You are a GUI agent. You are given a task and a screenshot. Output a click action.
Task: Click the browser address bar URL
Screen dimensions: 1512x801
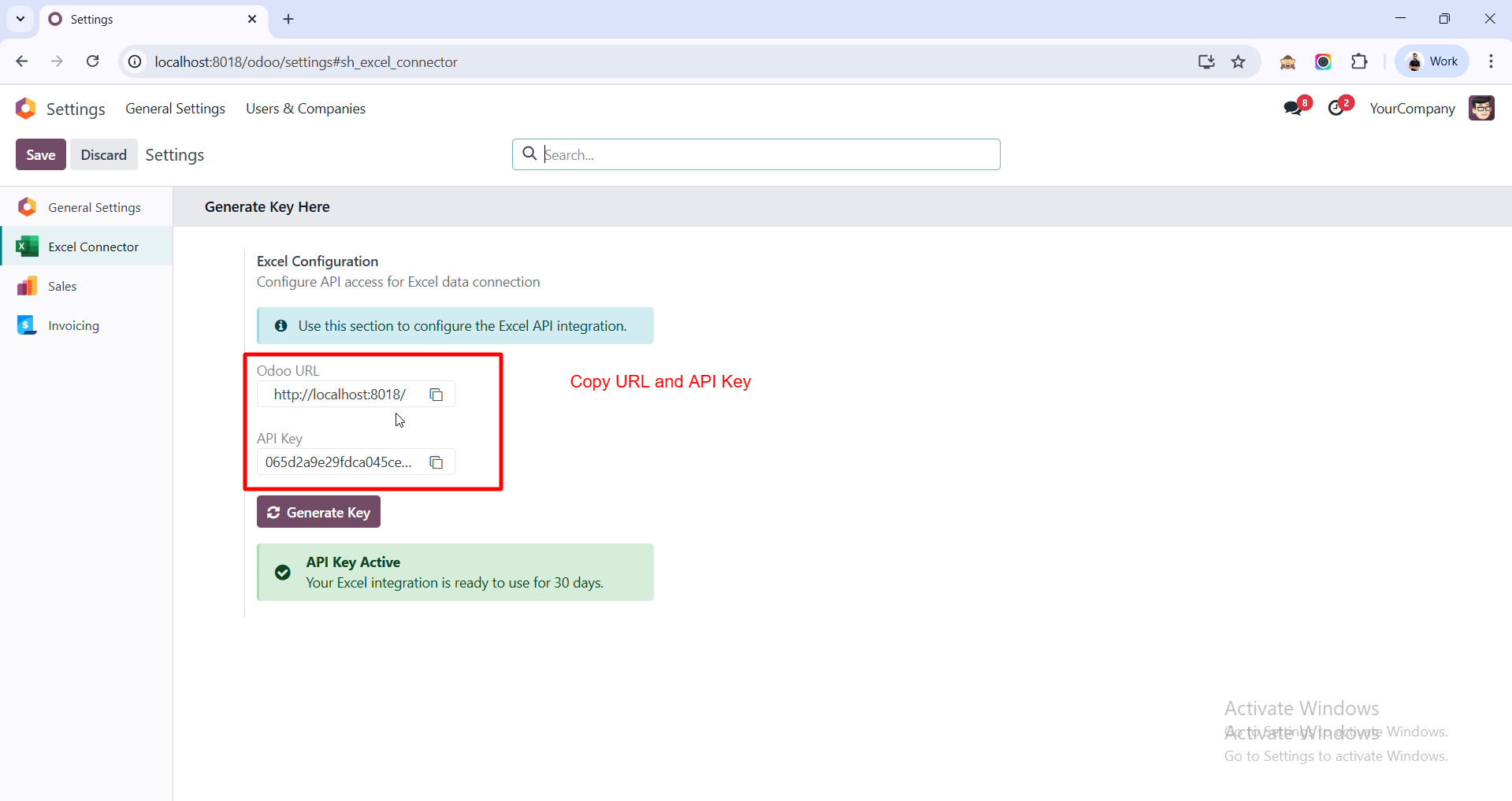tap(306, 61)
